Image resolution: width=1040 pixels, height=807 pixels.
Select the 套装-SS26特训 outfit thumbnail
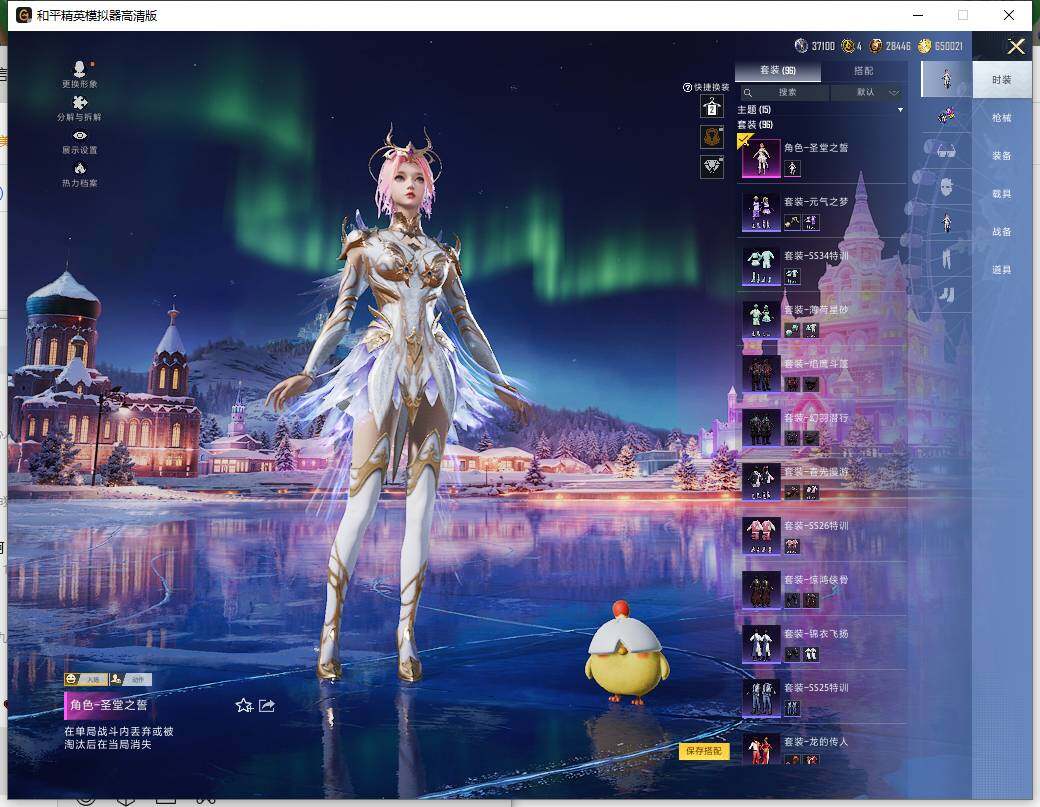click(761, 536)
